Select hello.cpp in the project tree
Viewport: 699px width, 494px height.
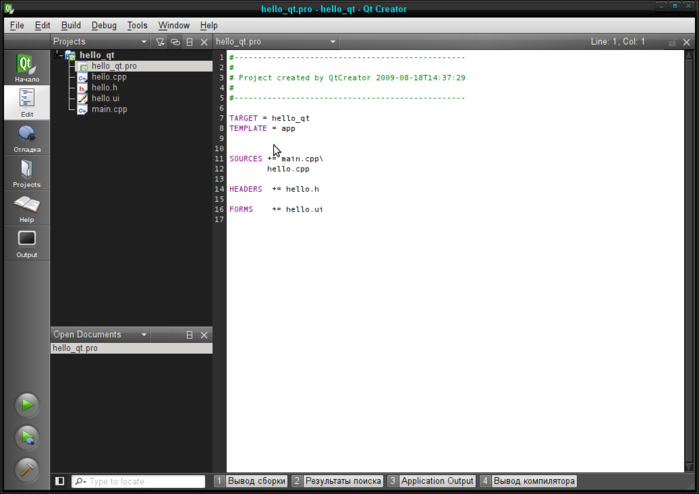pos(109,77)
